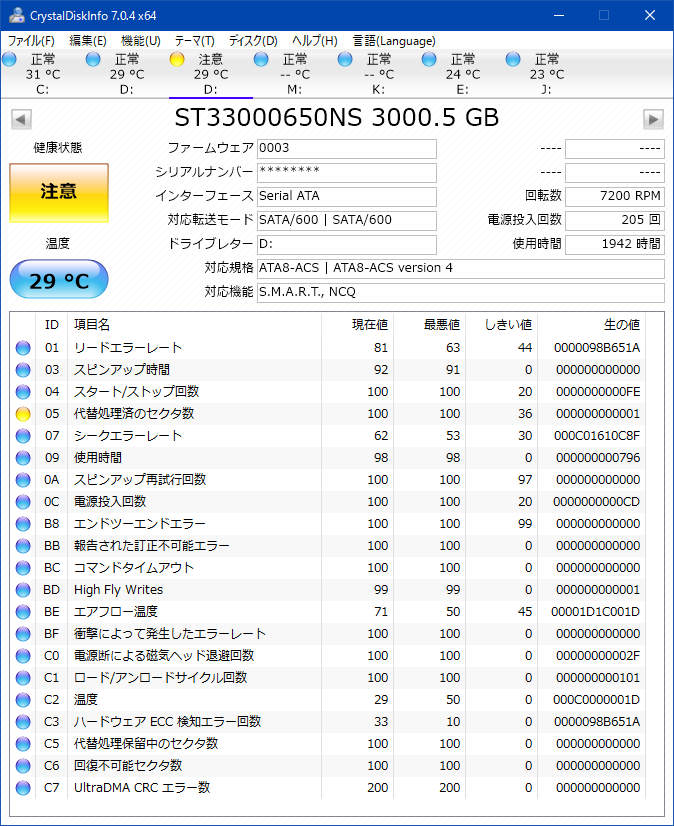Click the blue dot beside UltraDMA CRC エラー数

click(x=24, y=787)
